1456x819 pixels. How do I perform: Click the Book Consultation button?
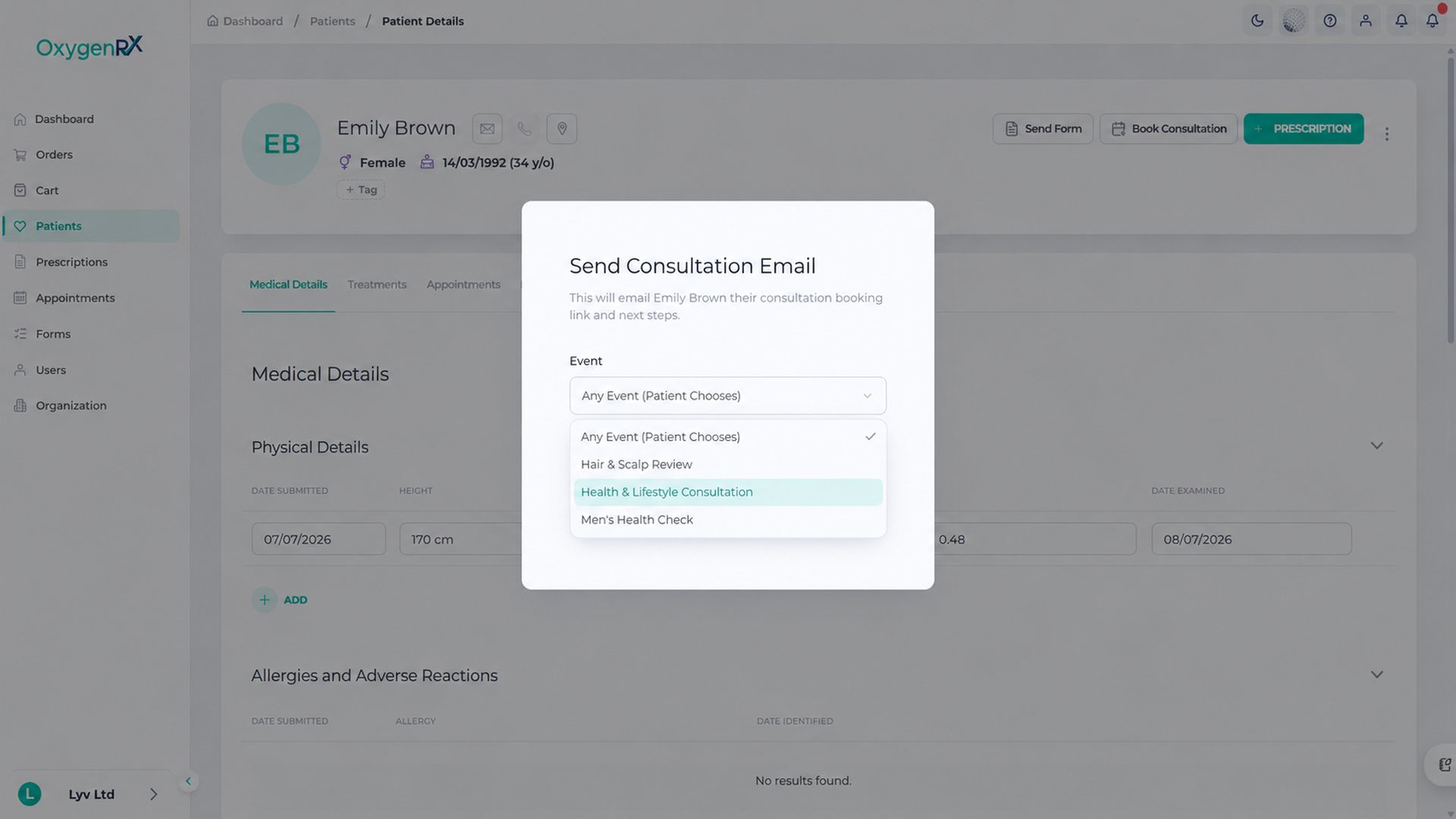(1169, 129)
